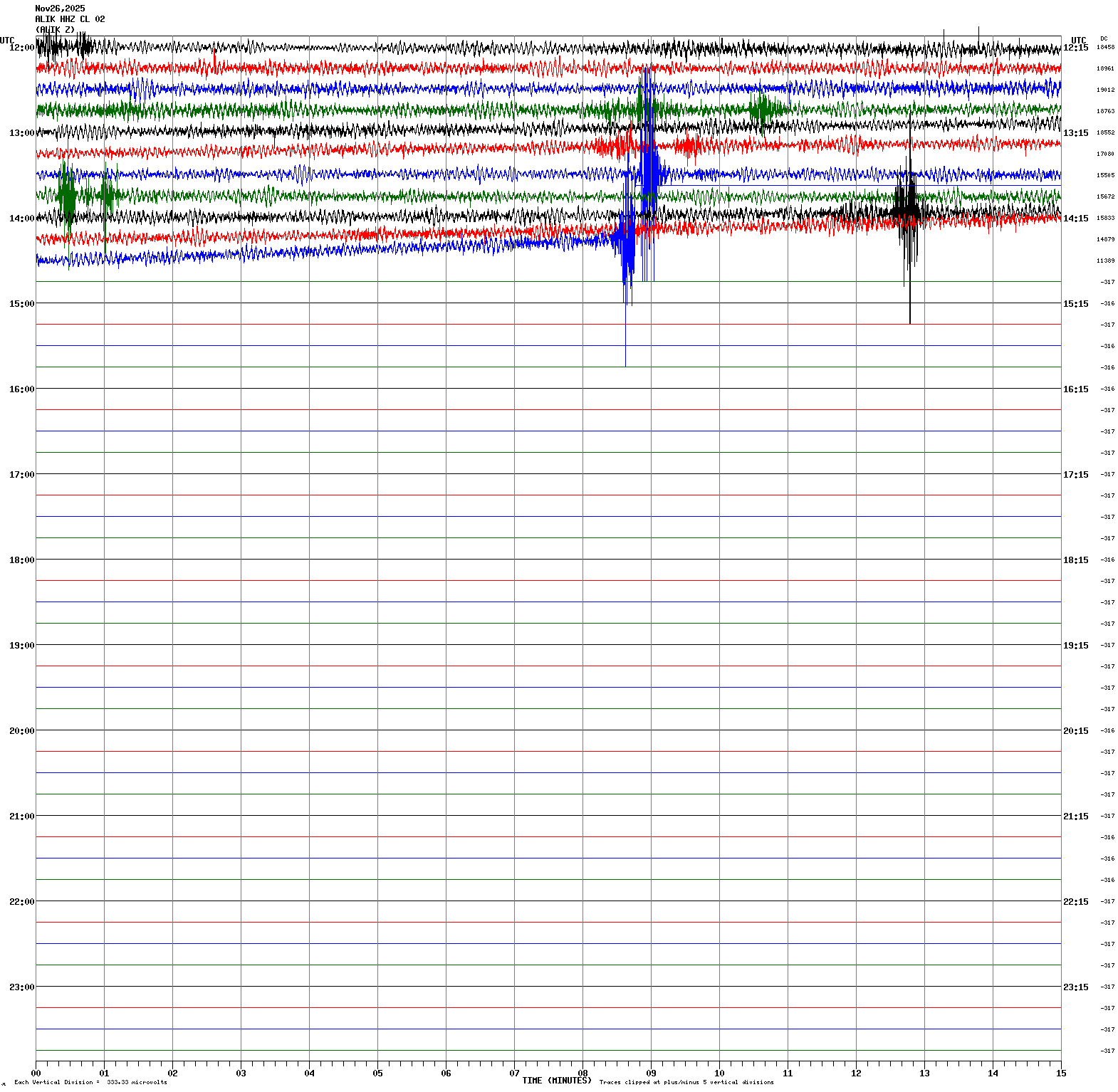Screen dimensions: 1118x1092
Task: Click the DC column header
Action: [x=1104, y=38]
